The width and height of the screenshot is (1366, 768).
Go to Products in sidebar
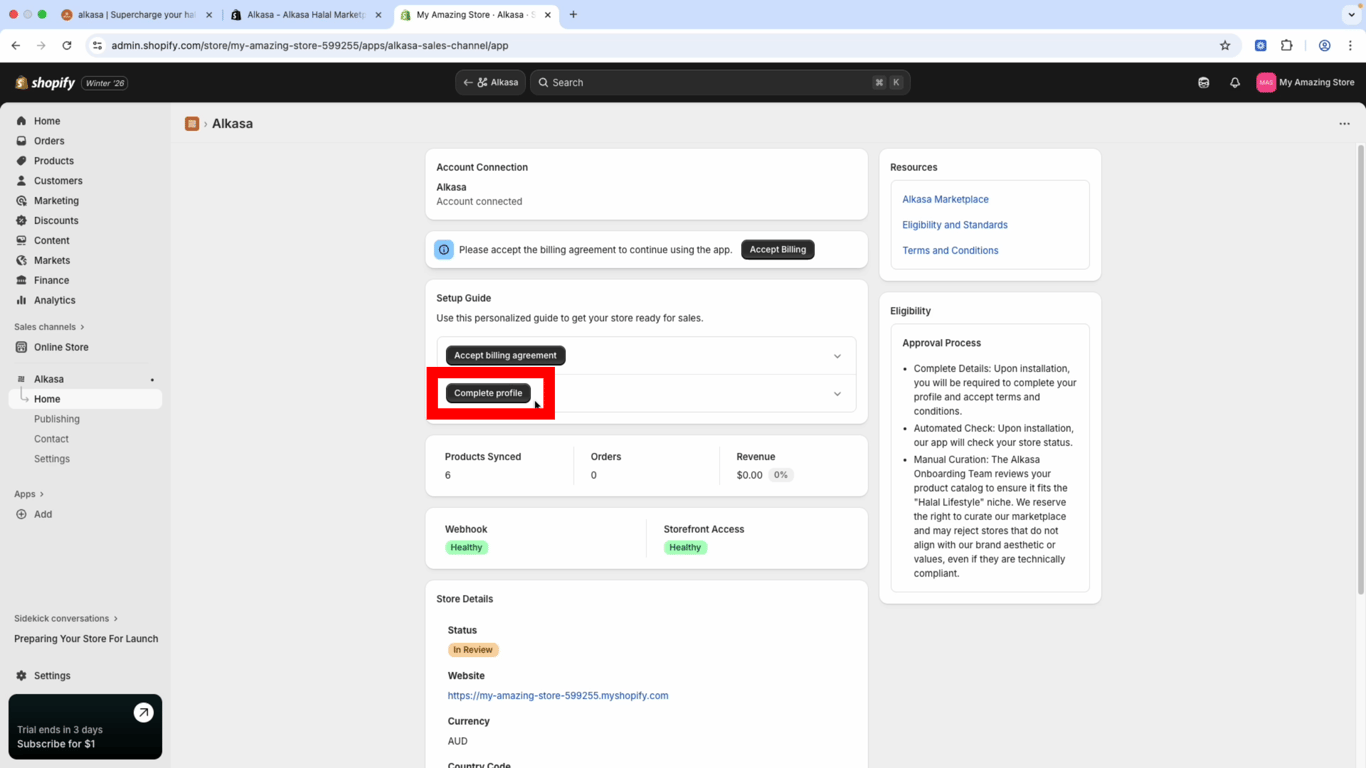[54, 161]
